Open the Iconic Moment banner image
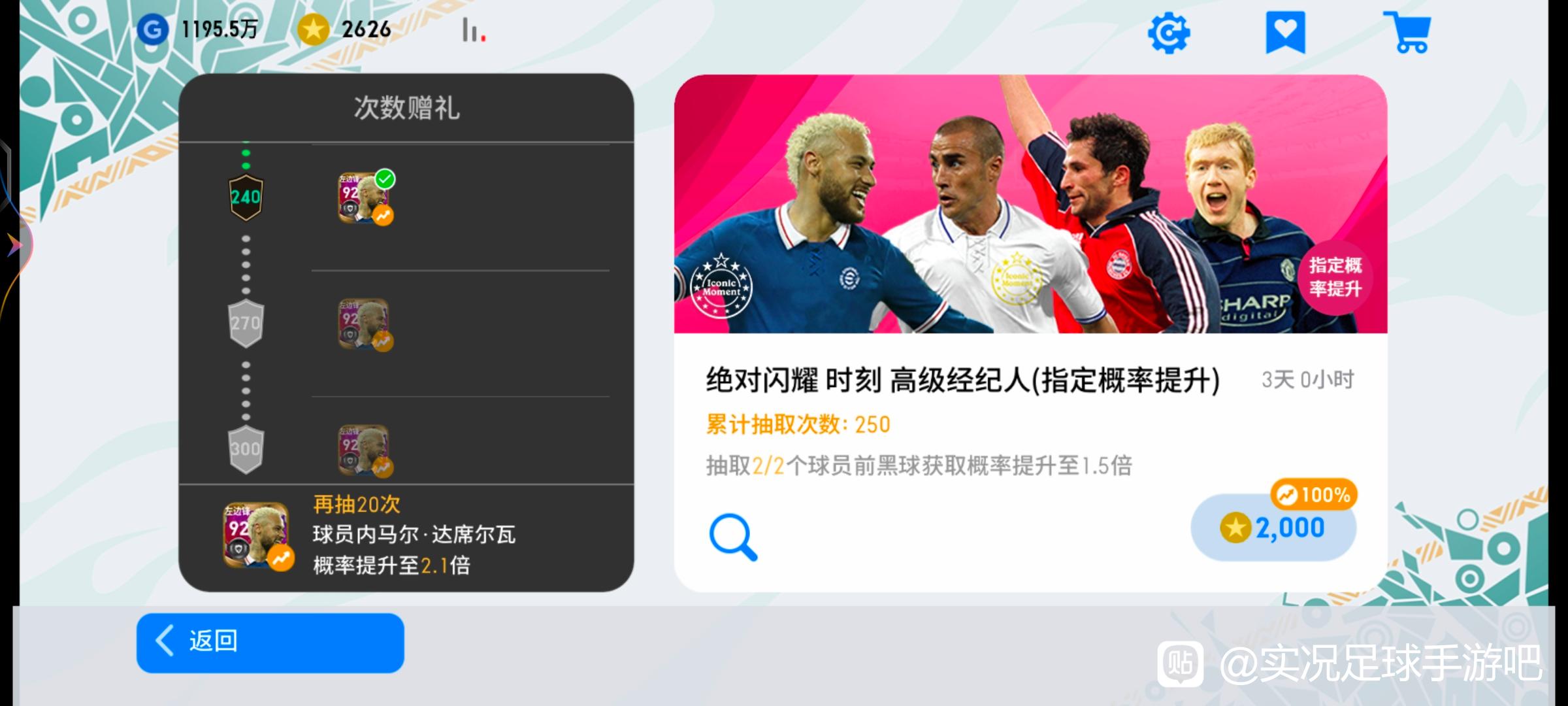The image size is (1568, 706). coord(1030,204)
